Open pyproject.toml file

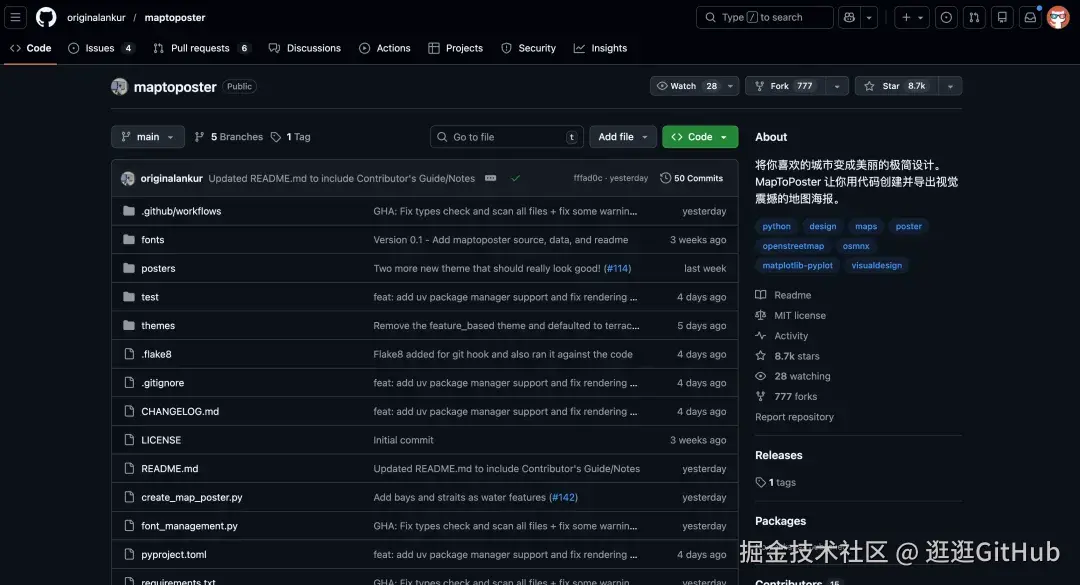(x=174, y=554)
